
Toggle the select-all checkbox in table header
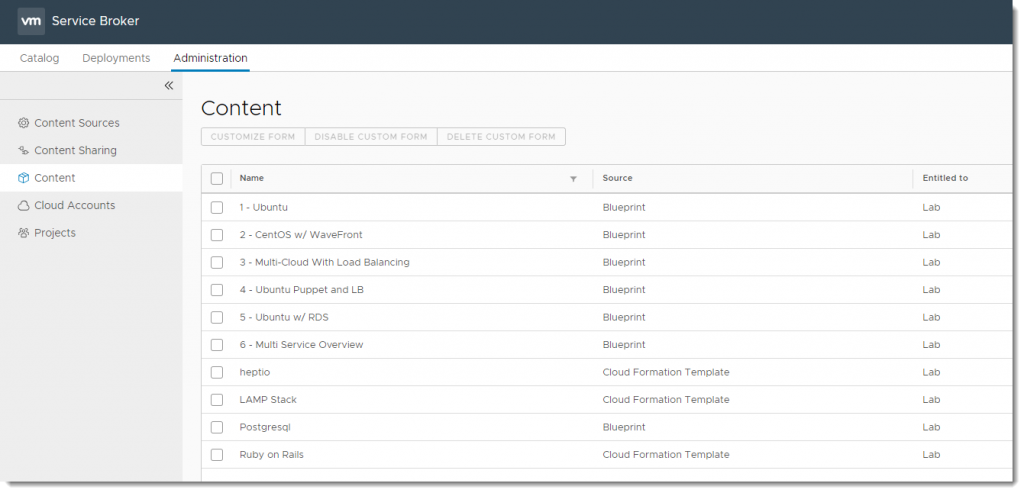point(217,178)
